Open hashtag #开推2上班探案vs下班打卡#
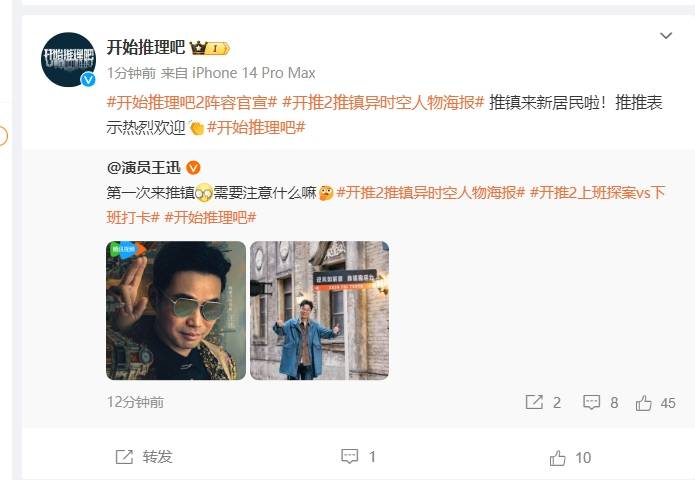The image size is (695, 480). pyautogui.click(x=386, y=205)
